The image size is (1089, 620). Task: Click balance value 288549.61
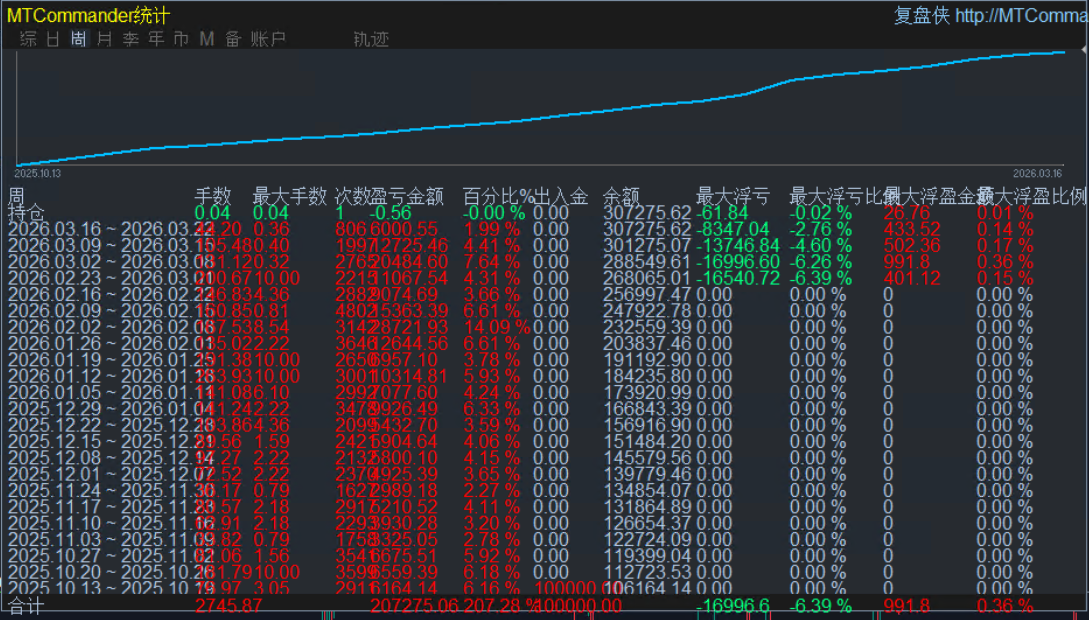647,262
